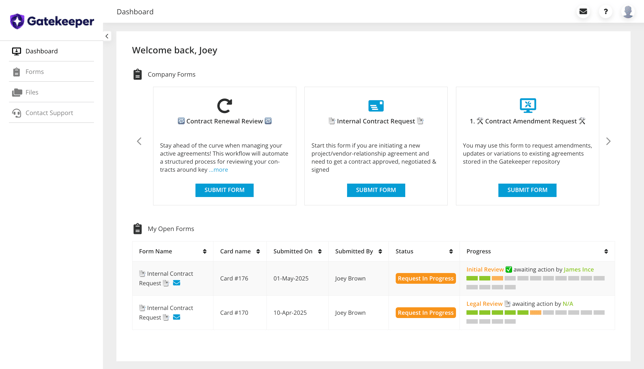Submit the Contract Renewal Review form
Viewport: 644px width, 369px height.
tap(224, 190)
